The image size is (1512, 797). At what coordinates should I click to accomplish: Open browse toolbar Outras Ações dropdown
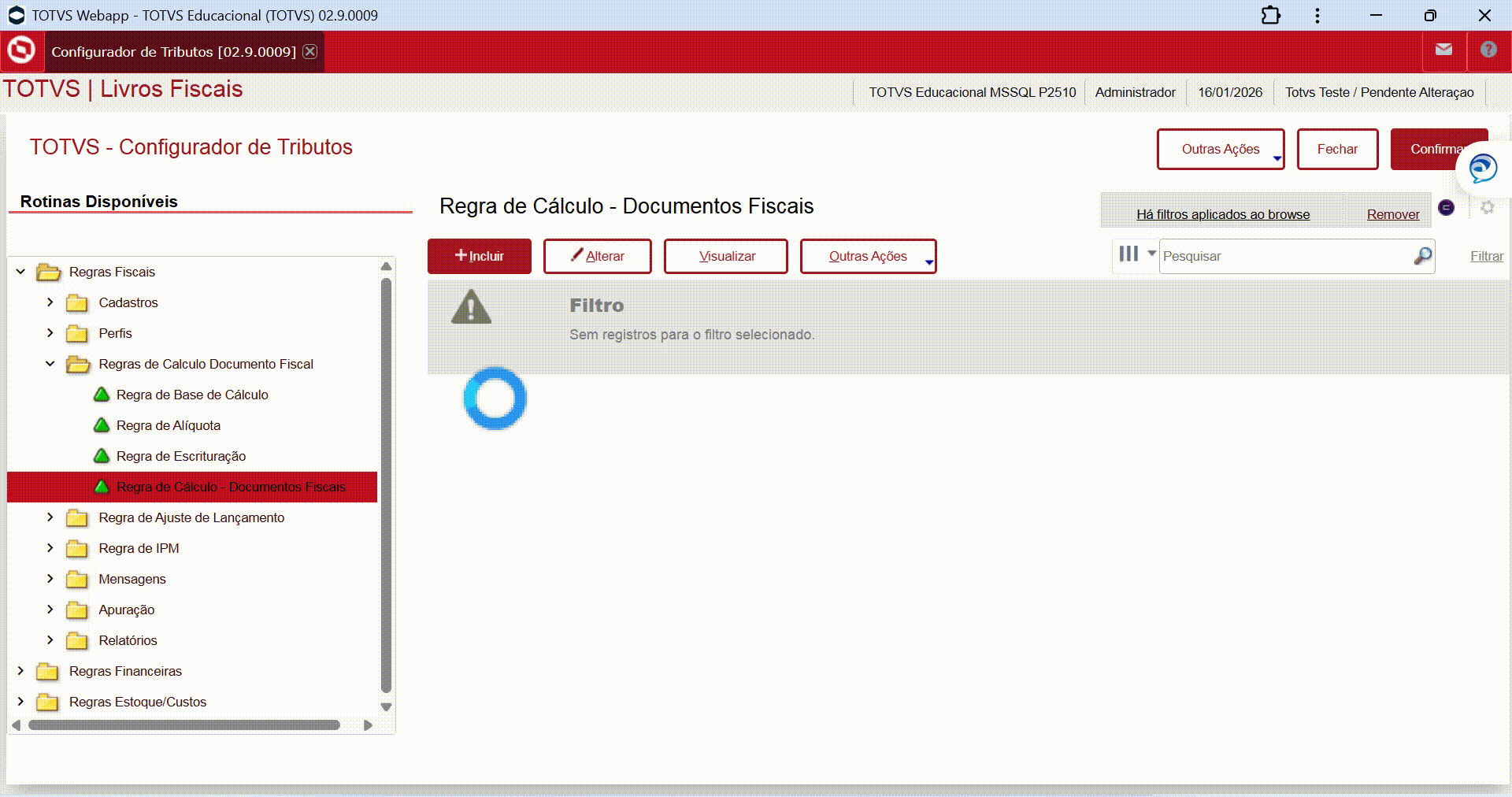pos(868,256)
